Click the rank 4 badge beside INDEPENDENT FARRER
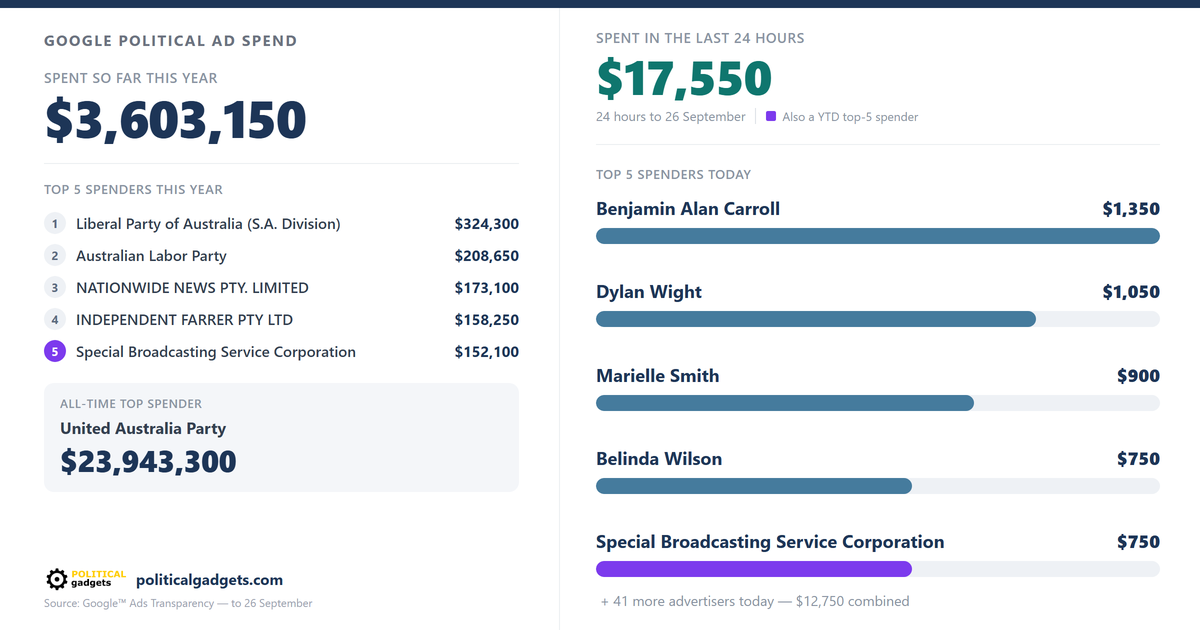Image resolution: width=1200 pixels, height=630 pixels. (x=55, y=320)
